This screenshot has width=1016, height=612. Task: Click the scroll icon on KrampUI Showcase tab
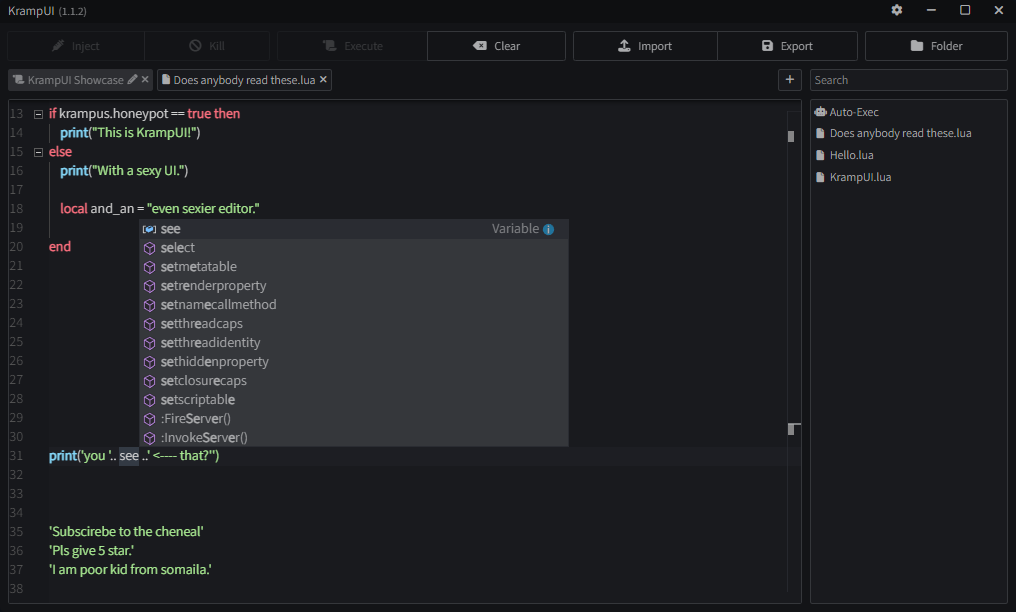coord(19,80)
